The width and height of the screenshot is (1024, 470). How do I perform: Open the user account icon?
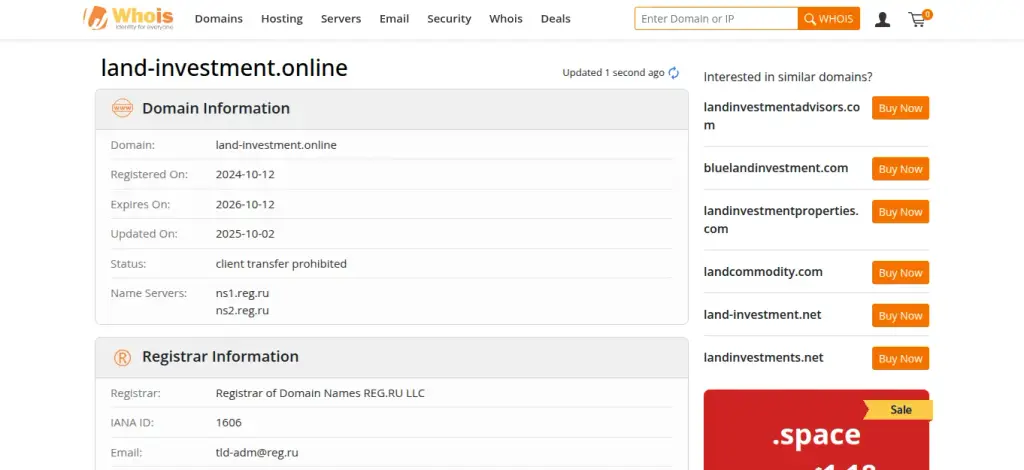(882, 19)
